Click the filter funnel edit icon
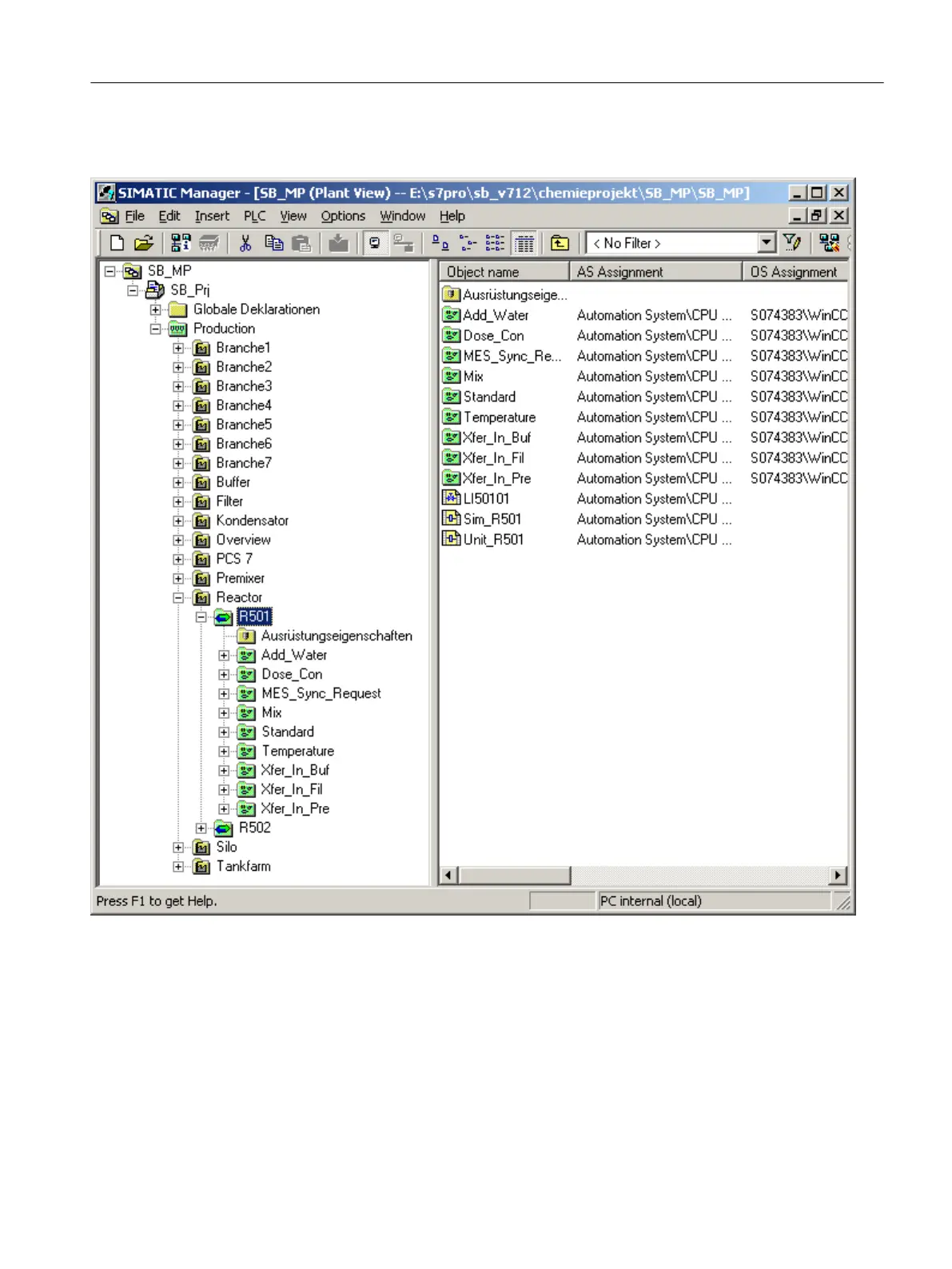 (791, 243)
